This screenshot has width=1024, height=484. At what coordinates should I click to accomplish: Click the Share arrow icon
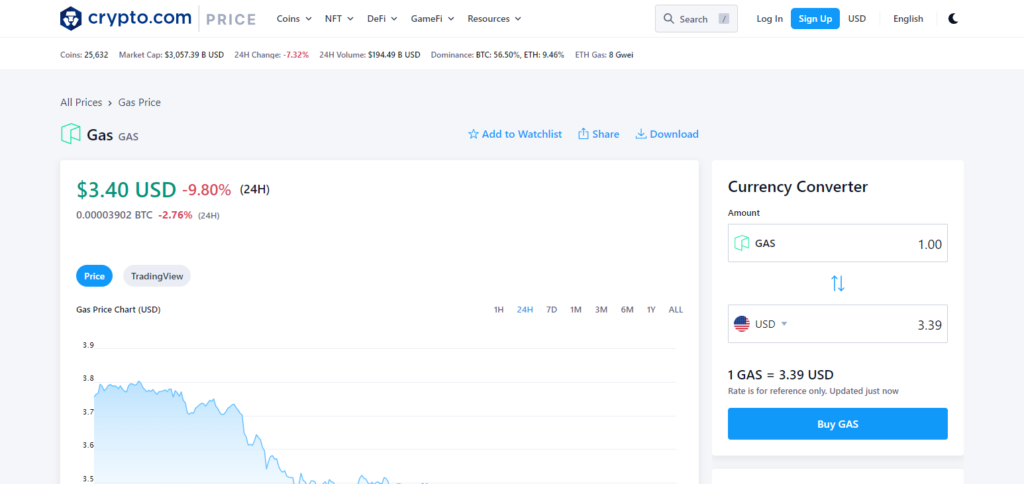584,134
